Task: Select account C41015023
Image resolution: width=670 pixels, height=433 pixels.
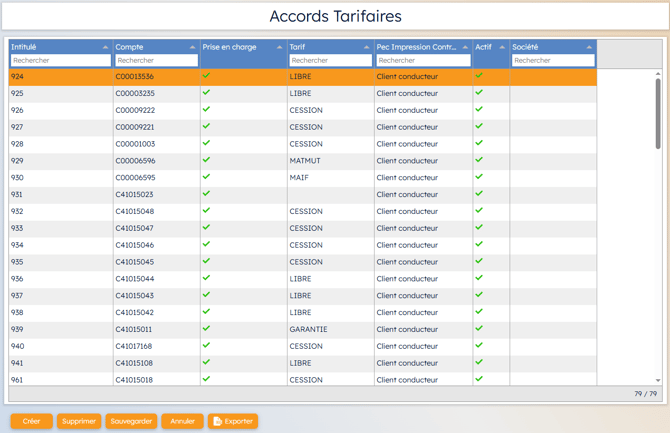Action: click(134, 195)
